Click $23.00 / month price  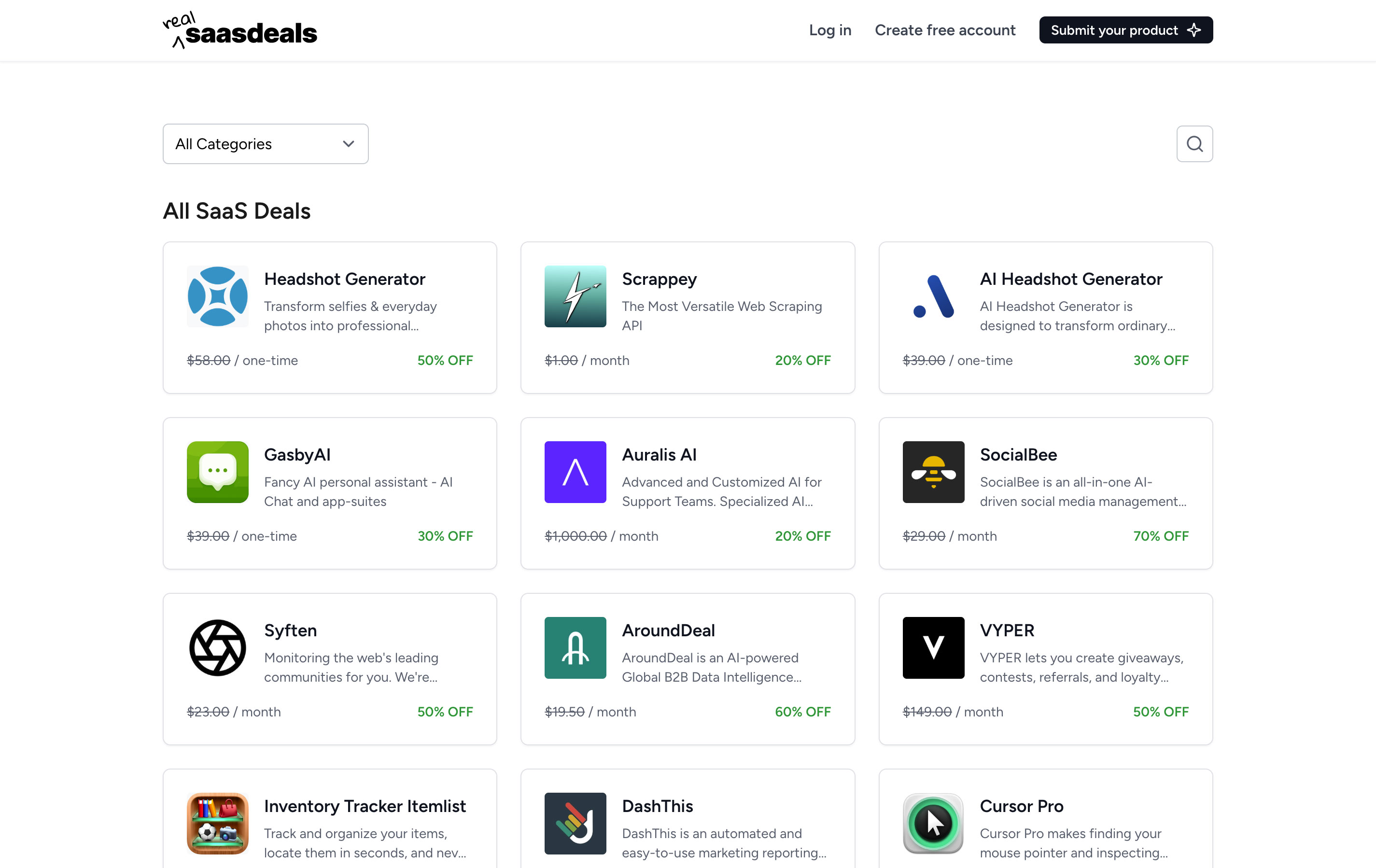tap(234, 712)
